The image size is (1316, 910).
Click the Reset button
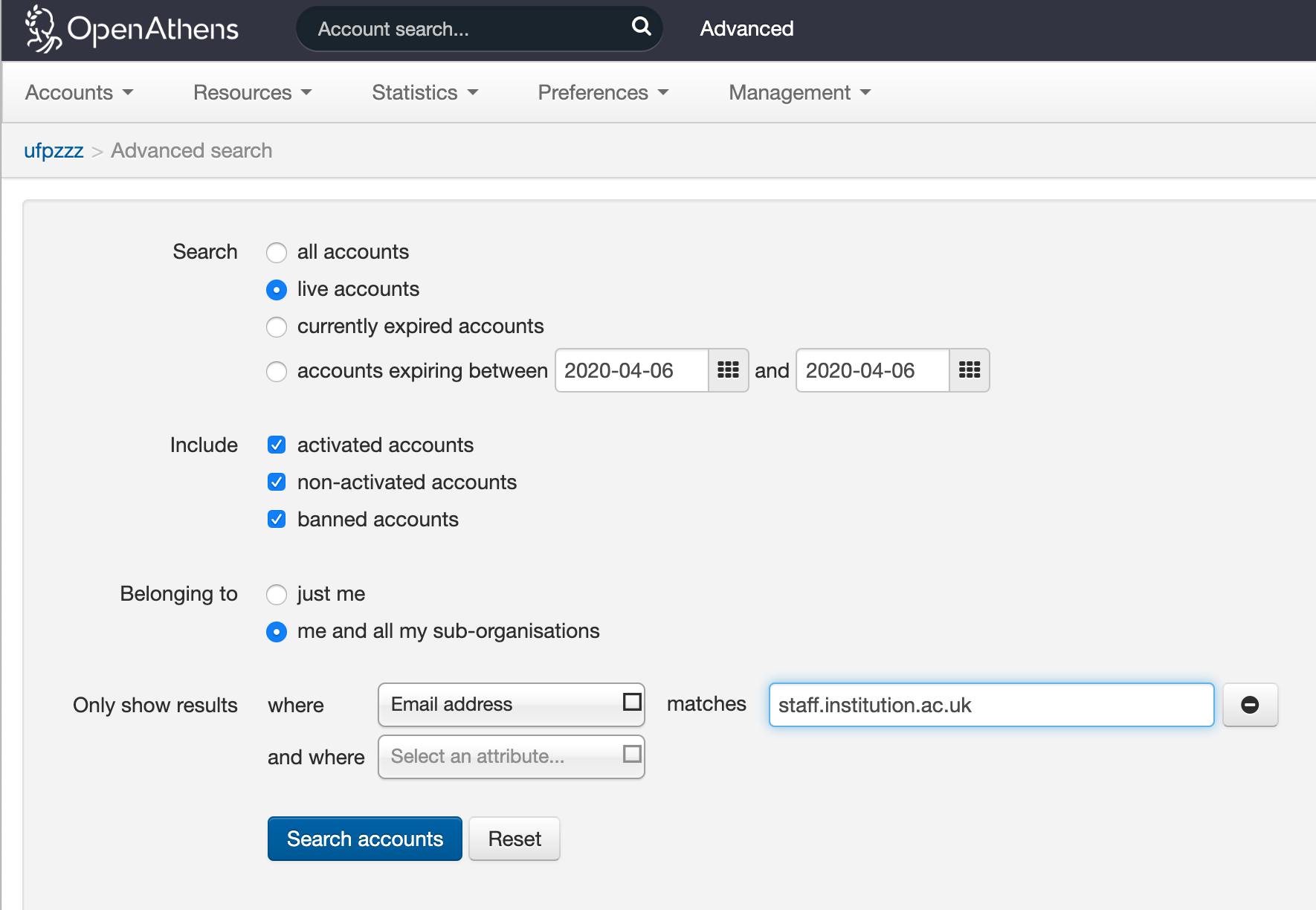[x=515, y=839]
